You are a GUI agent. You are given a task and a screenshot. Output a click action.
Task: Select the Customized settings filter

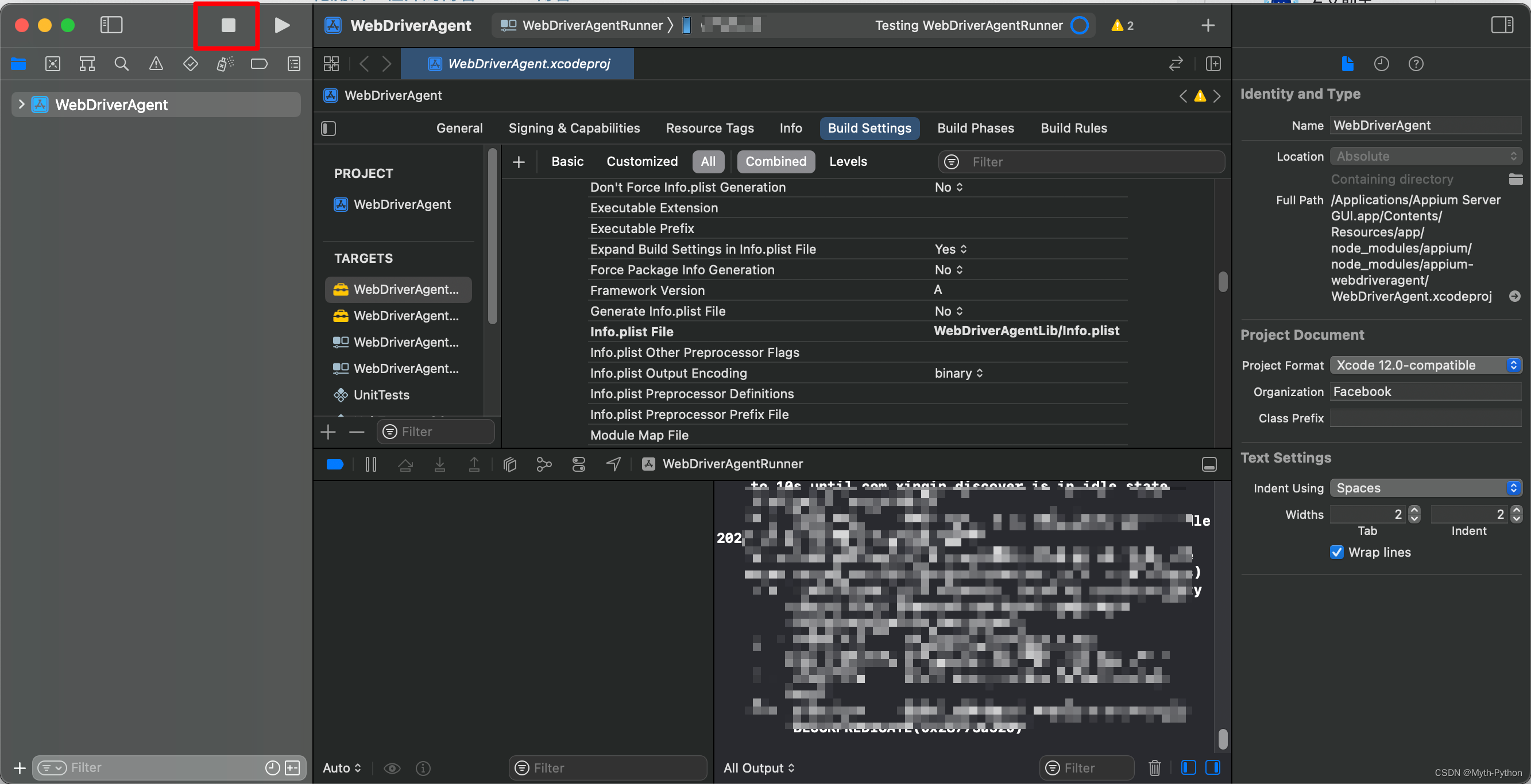[641, 161]
